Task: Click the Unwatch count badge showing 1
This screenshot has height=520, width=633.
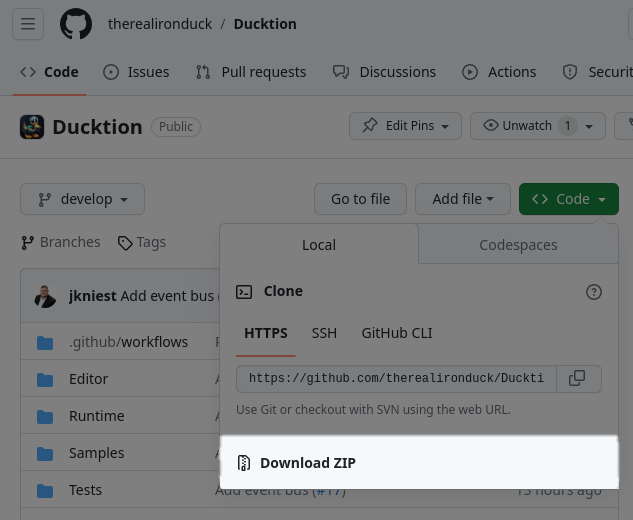Action: point(567,126)
